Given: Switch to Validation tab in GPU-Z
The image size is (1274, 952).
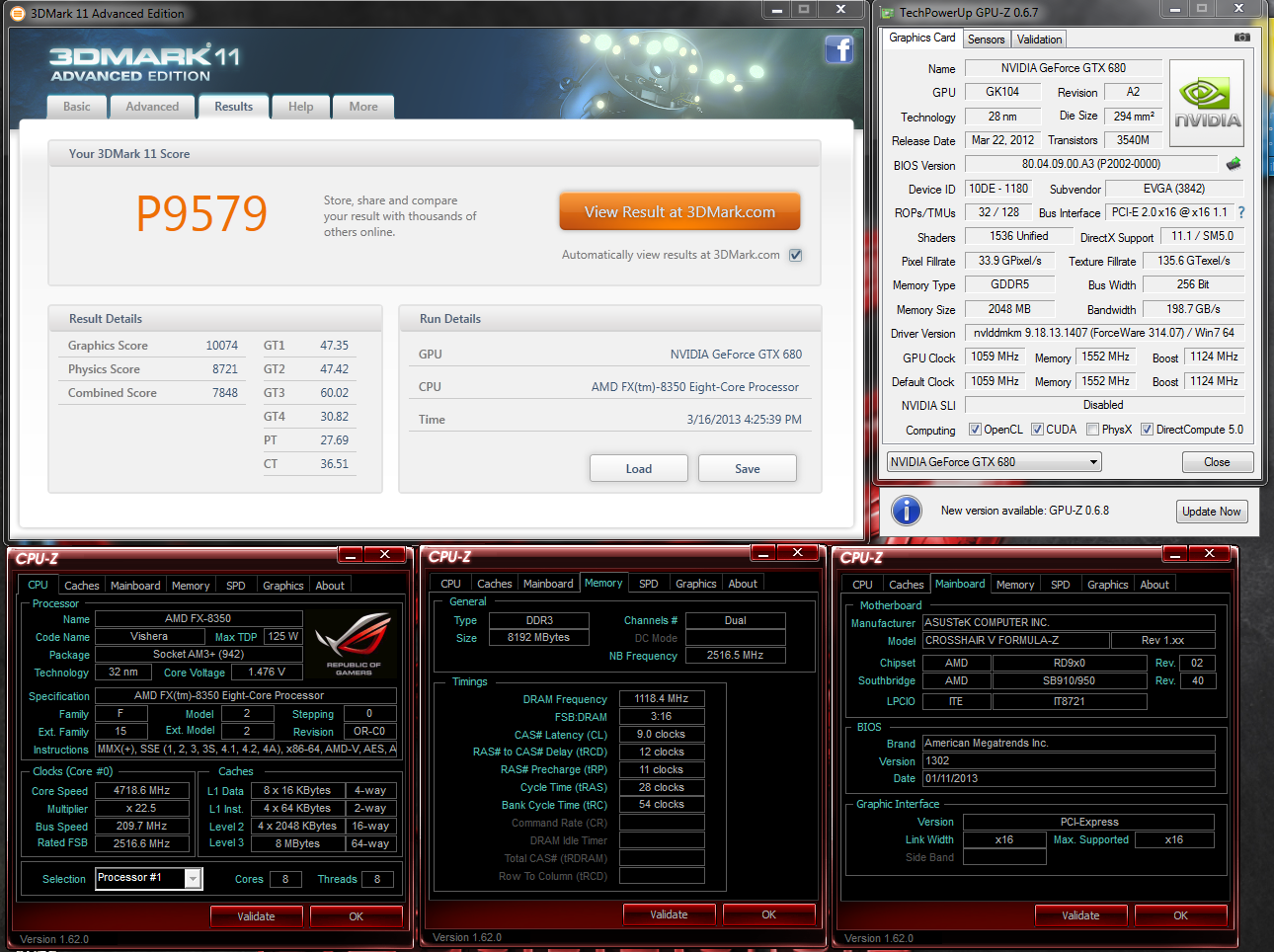Looking at the screenshot, I should click(x=1039, y=40).
